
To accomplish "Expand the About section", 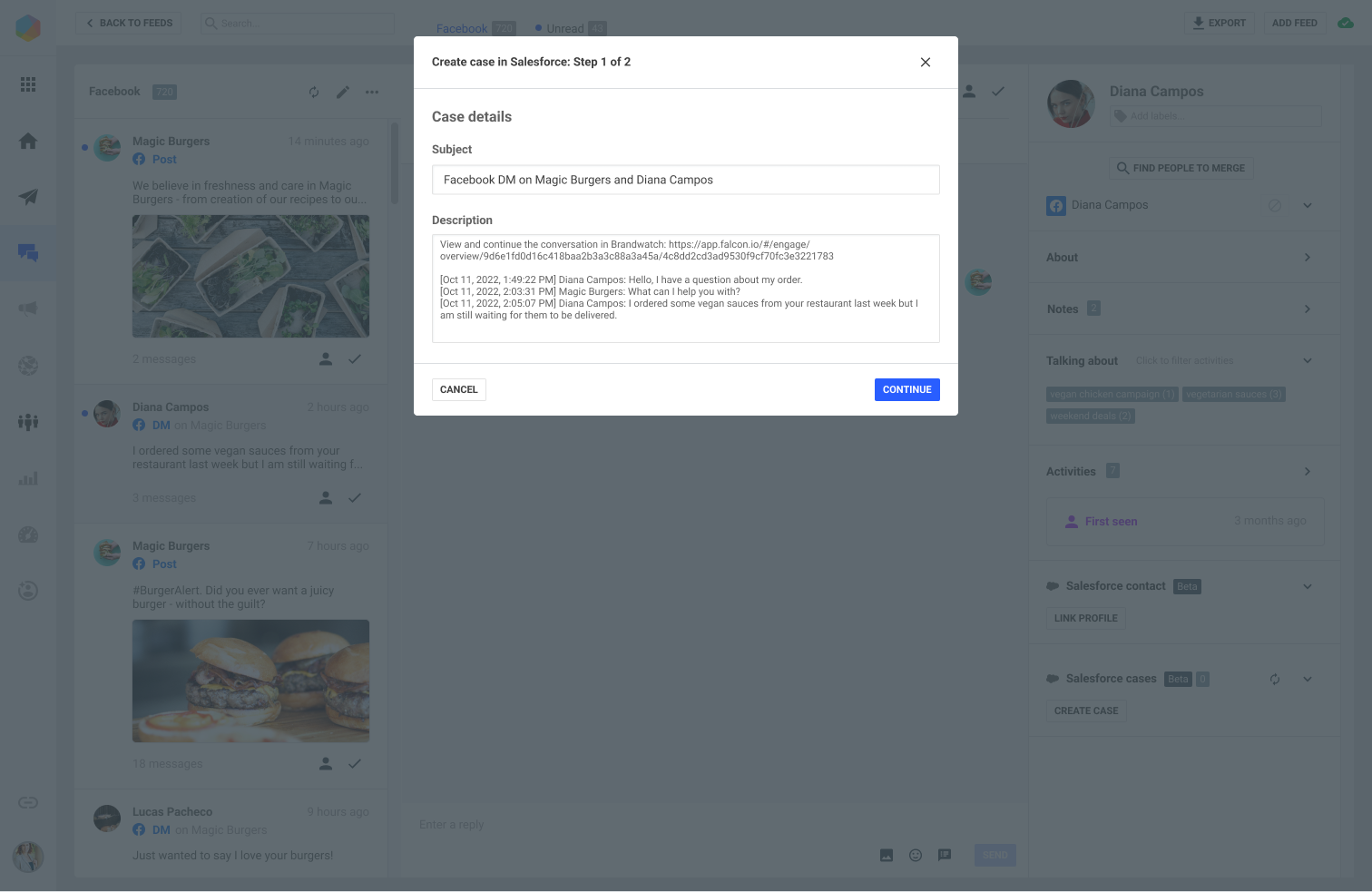I will (1308, 258).
